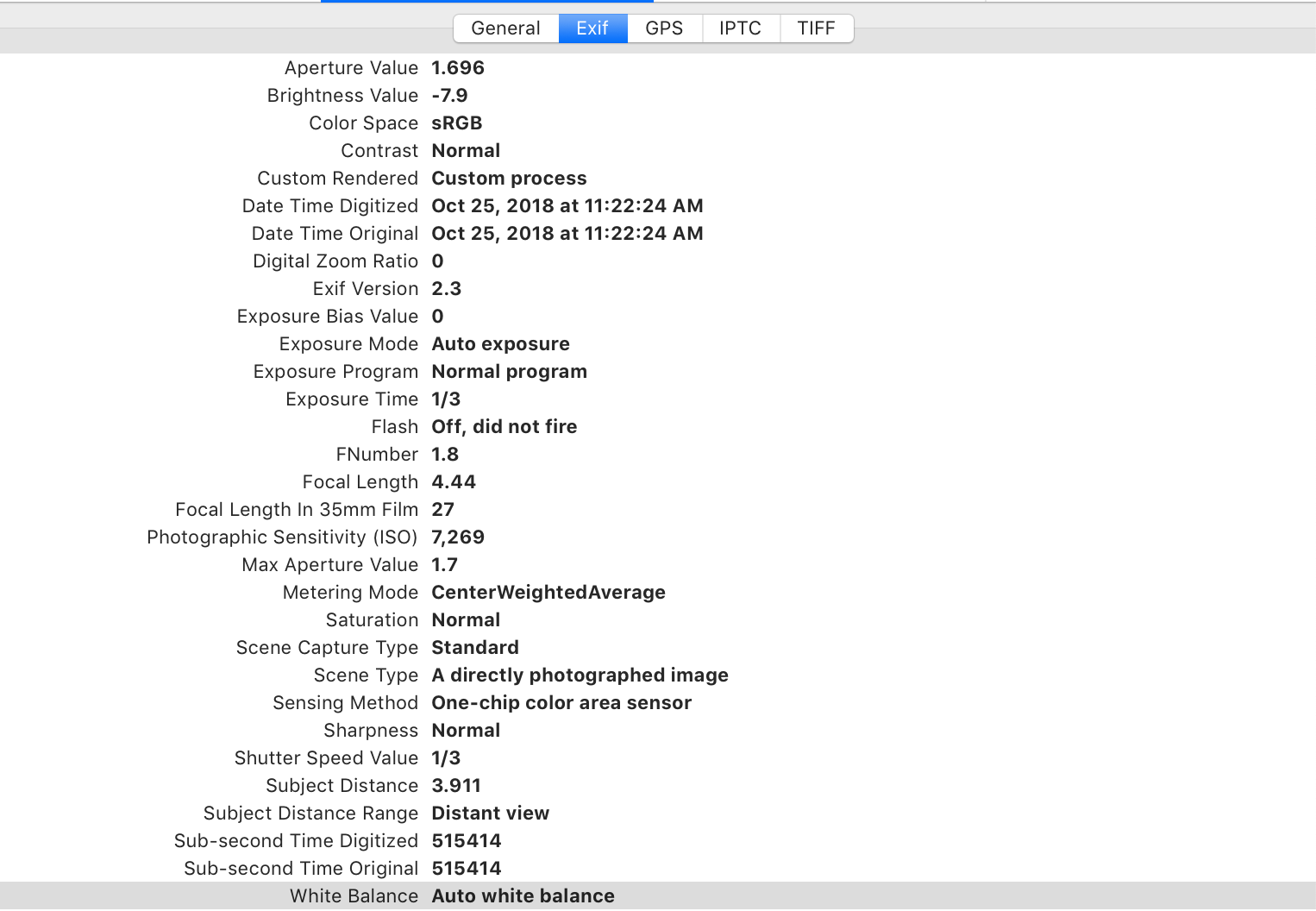Select the Digital Zoom Ratio label
This screenshot has height=911, width=1316.
click(x=335, y=261)
